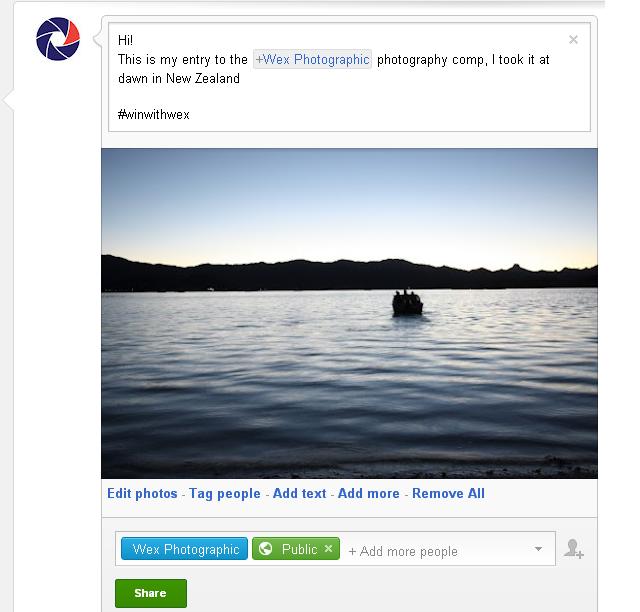This screenshot has height=612, width=640.
Task: Open the attached lake sunrise photo
Action: [349, 313]
